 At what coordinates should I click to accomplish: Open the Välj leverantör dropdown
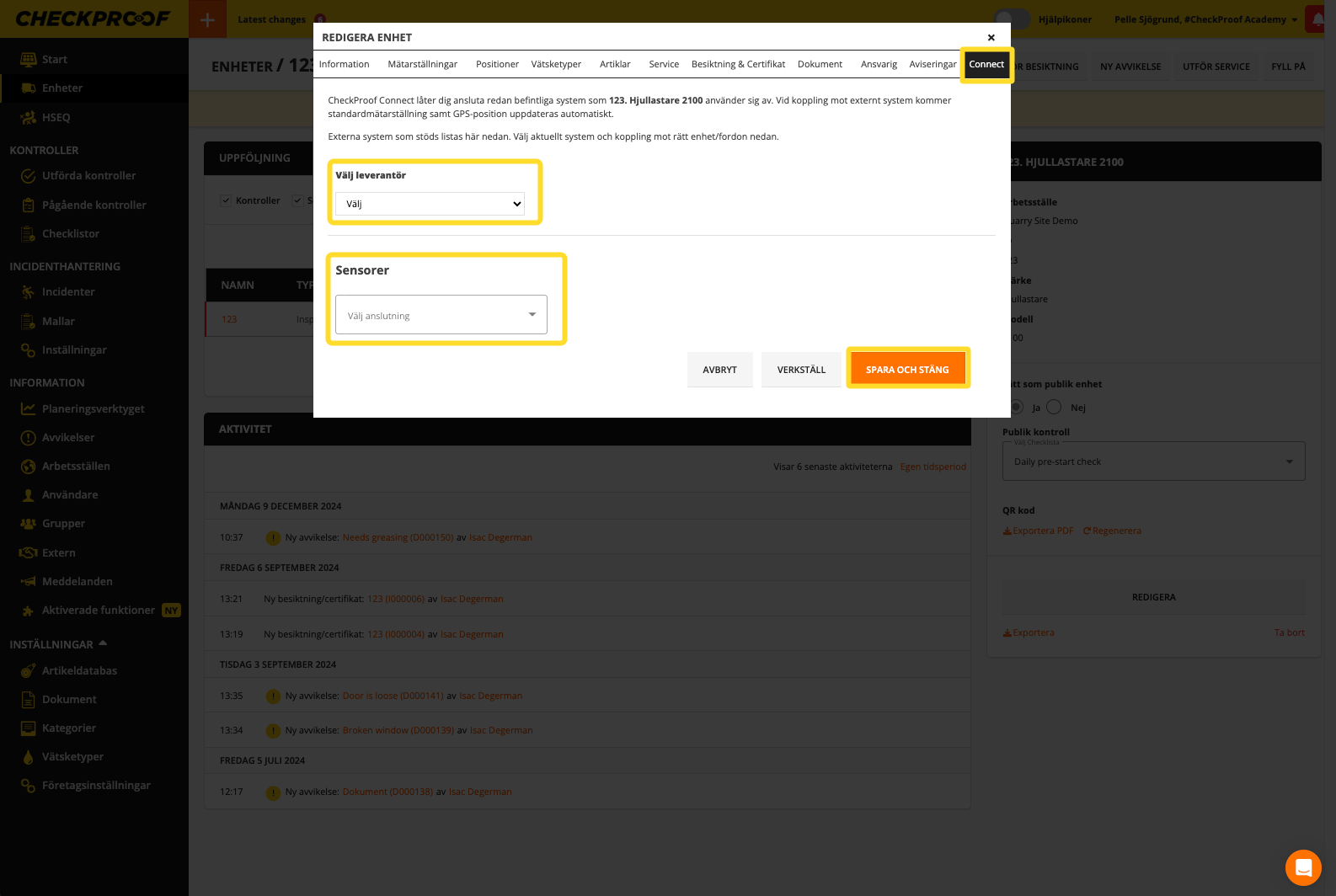430,204
